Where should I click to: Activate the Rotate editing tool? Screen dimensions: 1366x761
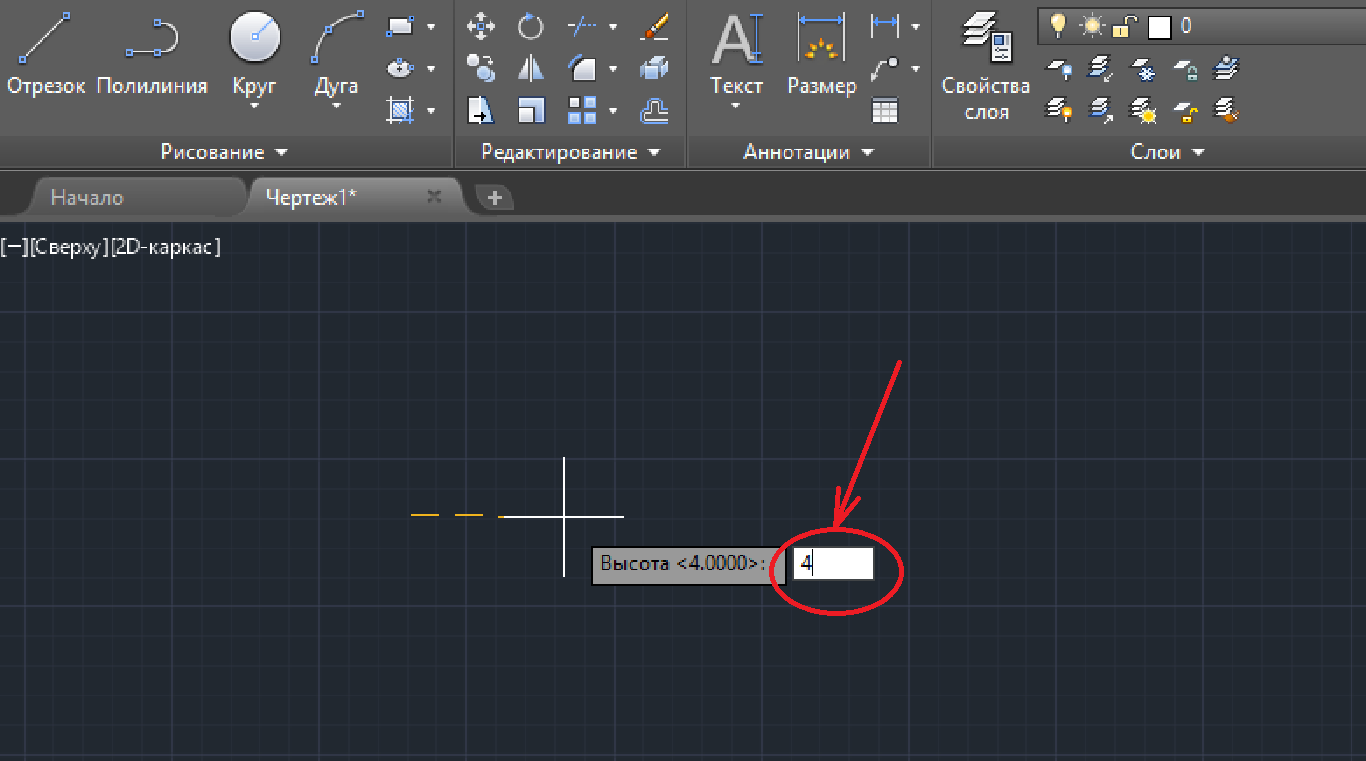530,27
